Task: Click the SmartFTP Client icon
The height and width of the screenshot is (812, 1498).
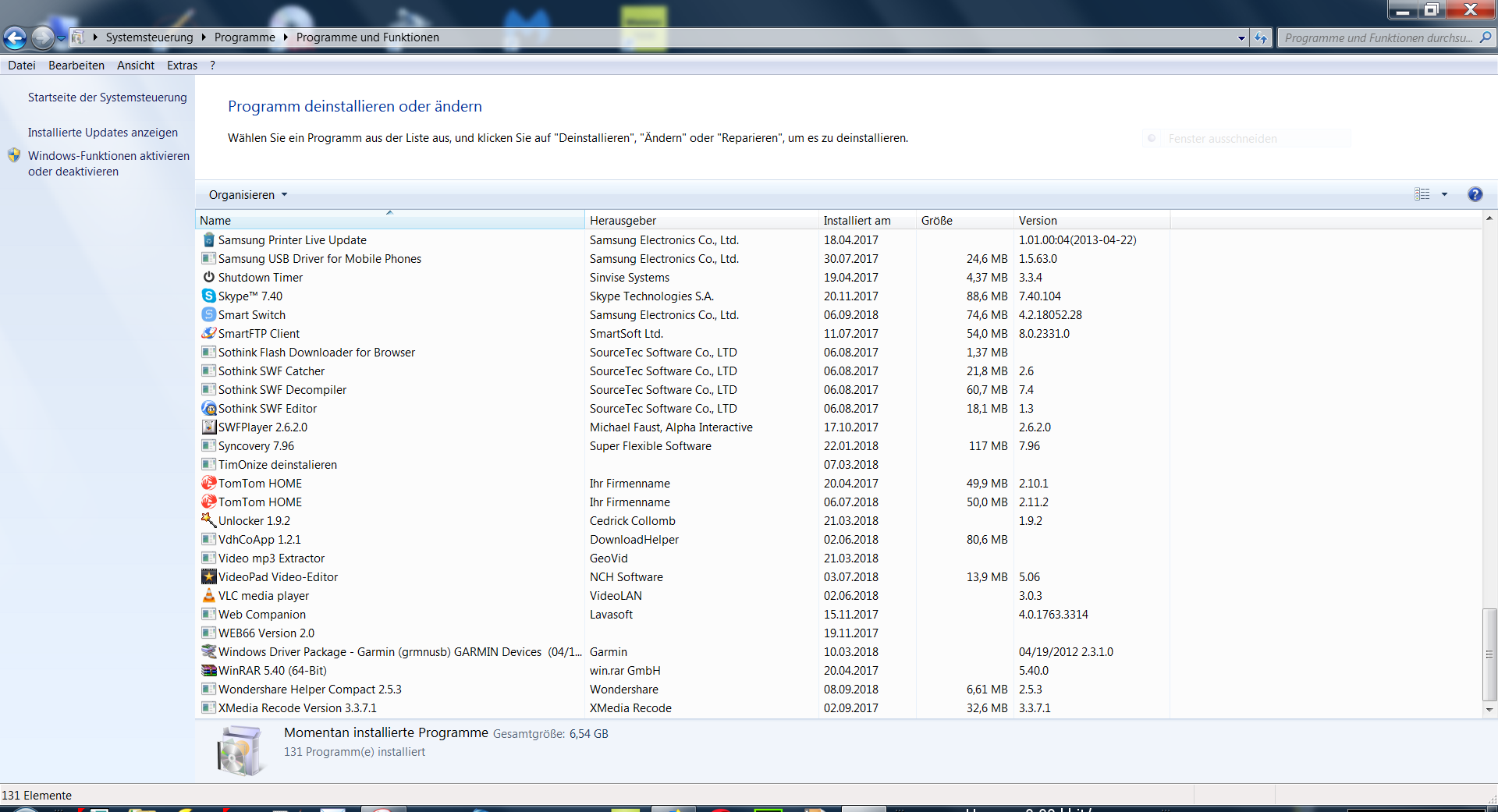Action: 208,334
